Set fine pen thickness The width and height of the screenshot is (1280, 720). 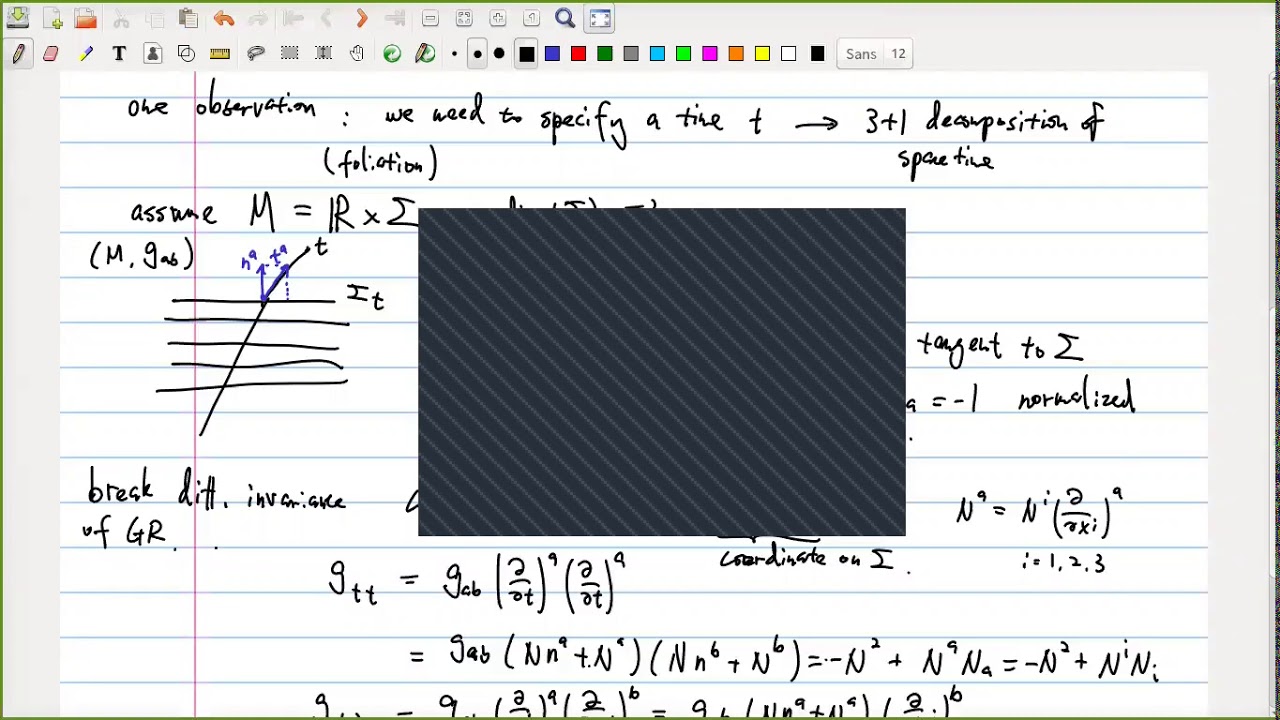click(455, 54)
